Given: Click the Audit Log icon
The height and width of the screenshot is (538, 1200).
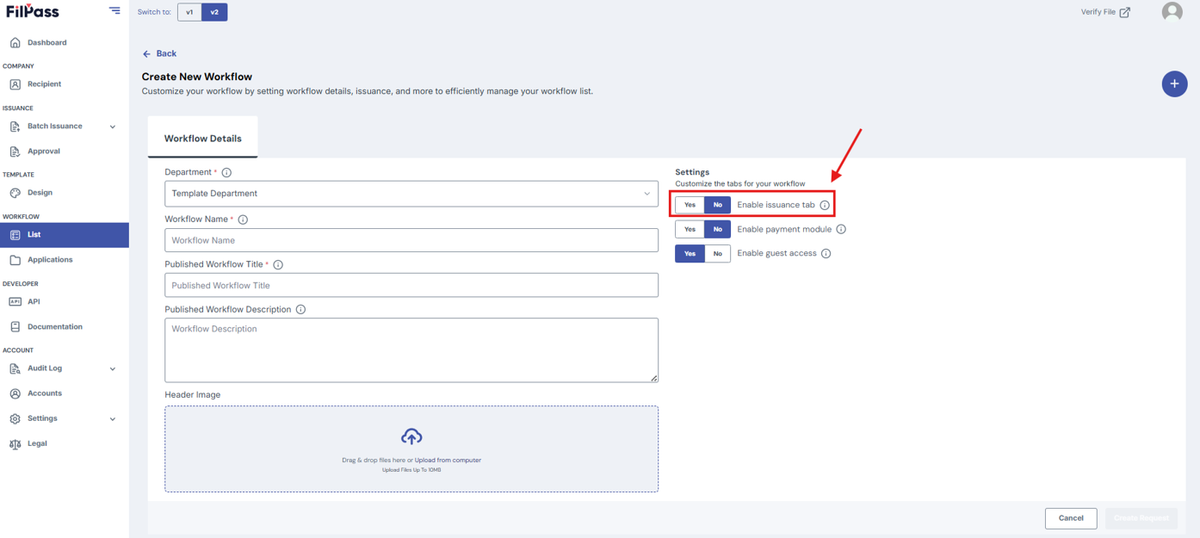Looking at the screenshot, I should 15,369.
